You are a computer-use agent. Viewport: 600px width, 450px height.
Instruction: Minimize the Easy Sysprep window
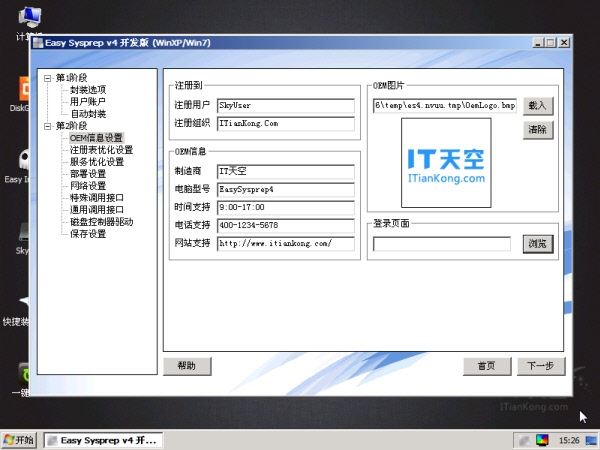point(538,43)
